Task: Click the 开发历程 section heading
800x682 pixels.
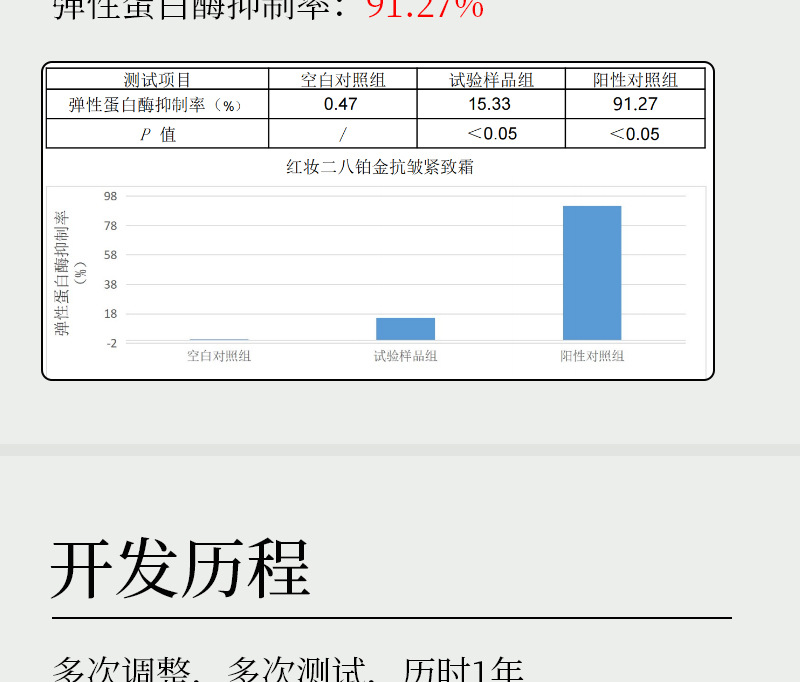Action: pos(181,569)
